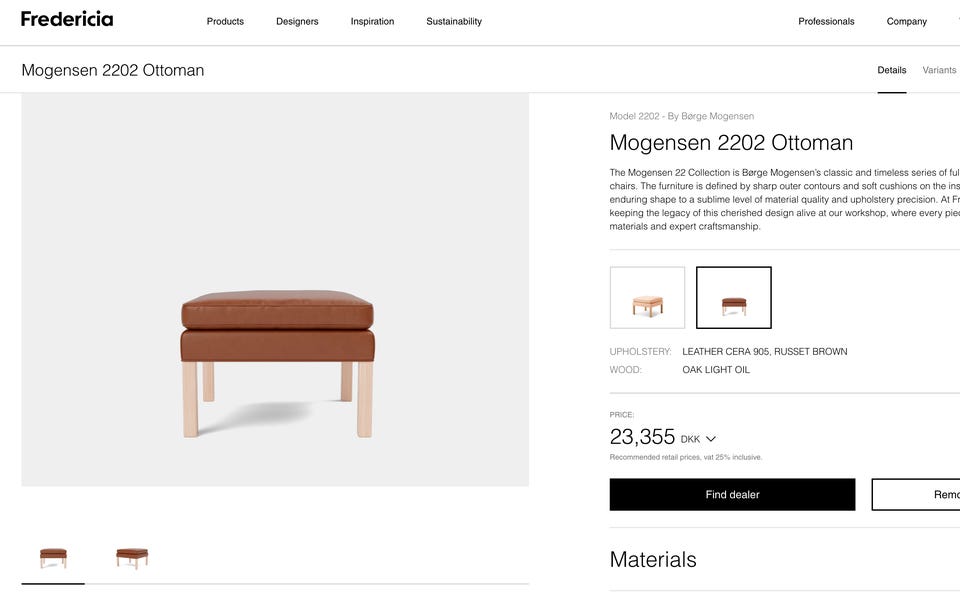
Task: Open the Designers menu
Action: click(297, 21)
